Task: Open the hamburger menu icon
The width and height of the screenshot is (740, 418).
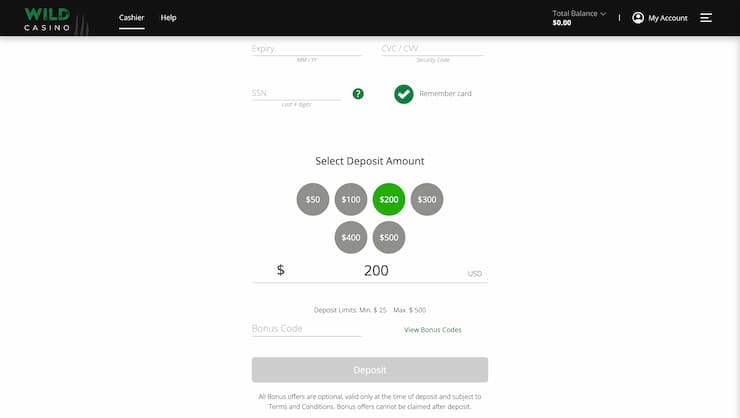Action: pos(706,17)
